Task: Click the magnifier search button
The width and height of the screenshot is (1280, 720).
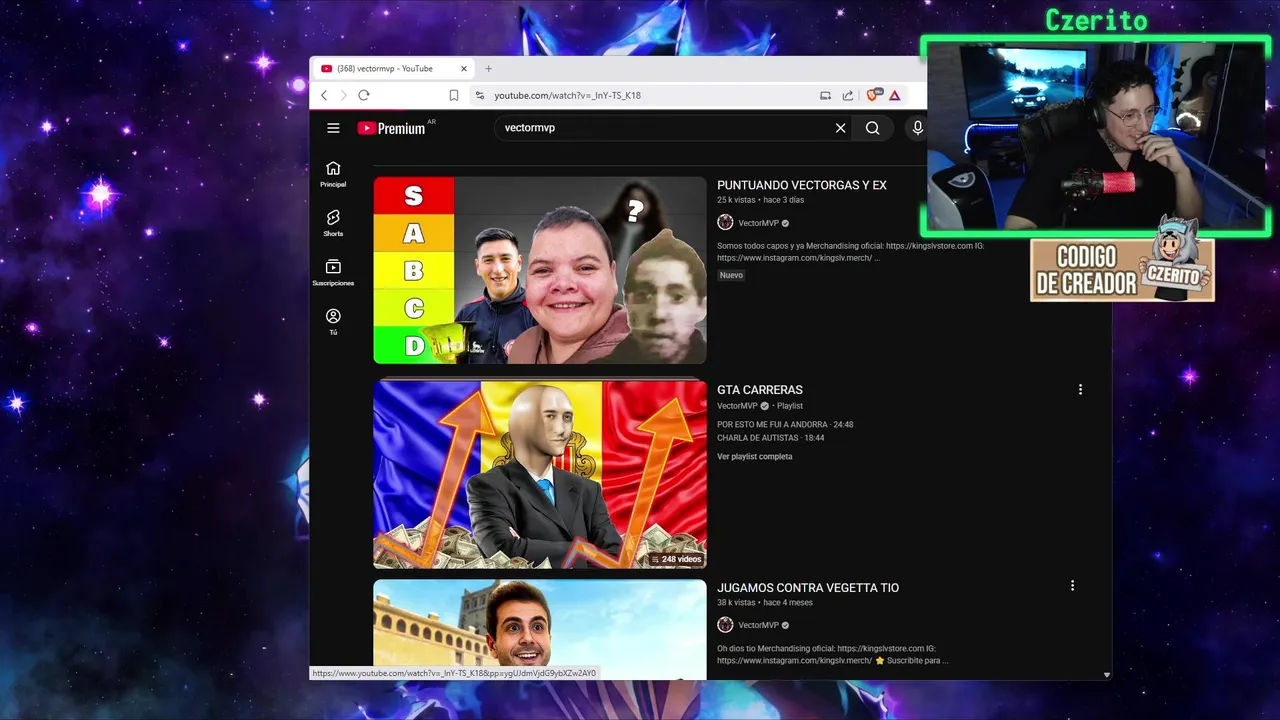Action: click(x=873, y=128)
